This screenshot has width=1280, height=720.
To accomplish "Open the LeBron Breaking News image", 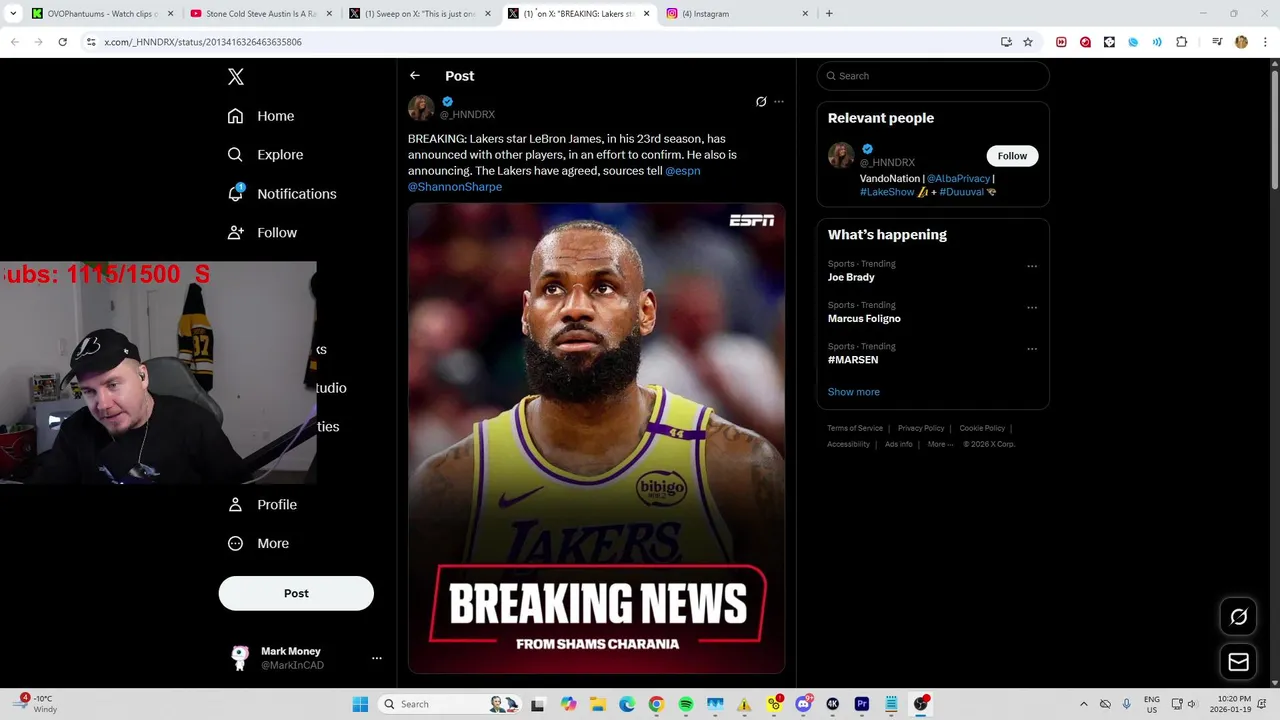I will coord(596,439).
